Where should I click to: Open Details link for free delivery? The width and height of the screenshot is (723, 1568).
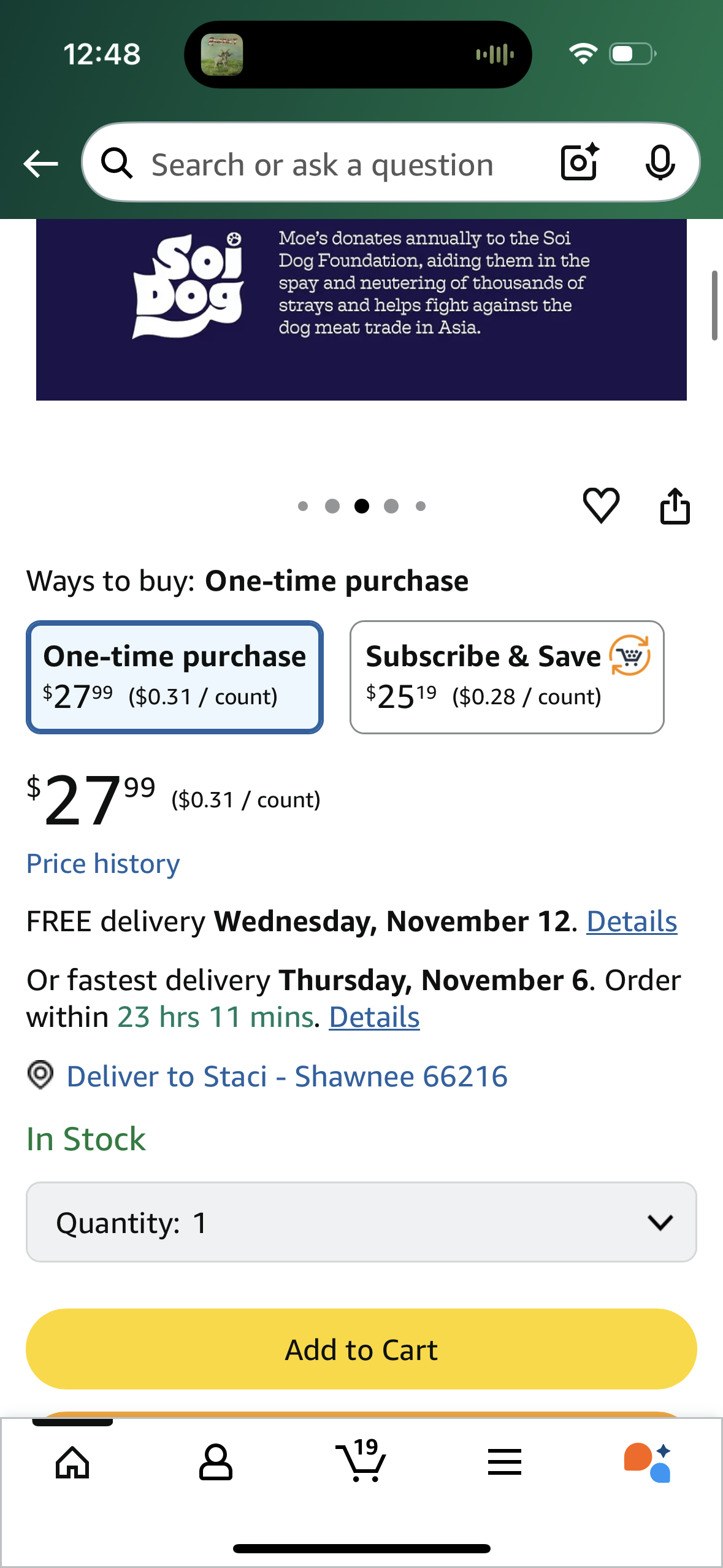632,921
